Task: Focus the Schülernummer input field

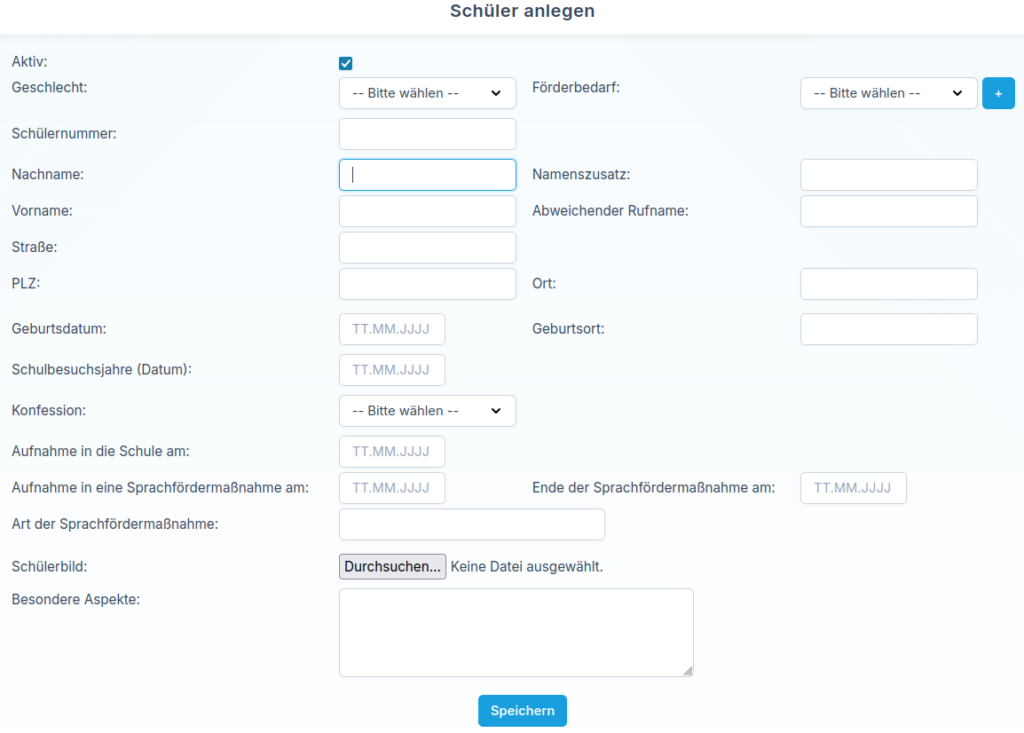Action: (427, 134)
